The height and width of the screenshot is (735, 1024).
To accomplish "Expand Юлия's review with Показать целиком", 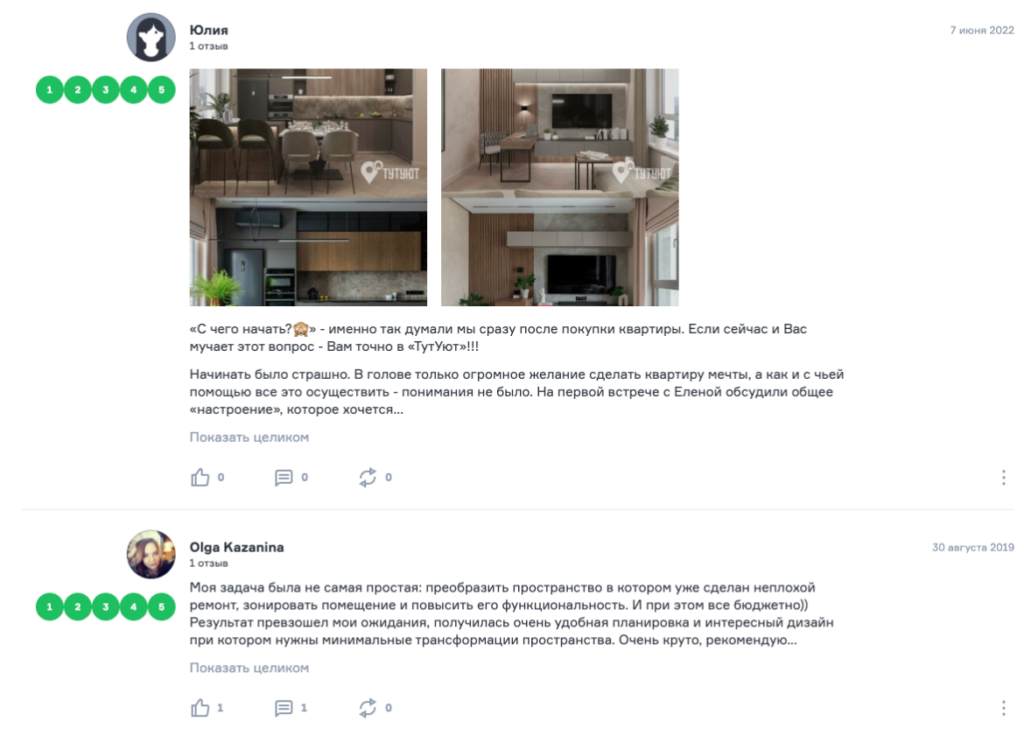I will 249,437.
